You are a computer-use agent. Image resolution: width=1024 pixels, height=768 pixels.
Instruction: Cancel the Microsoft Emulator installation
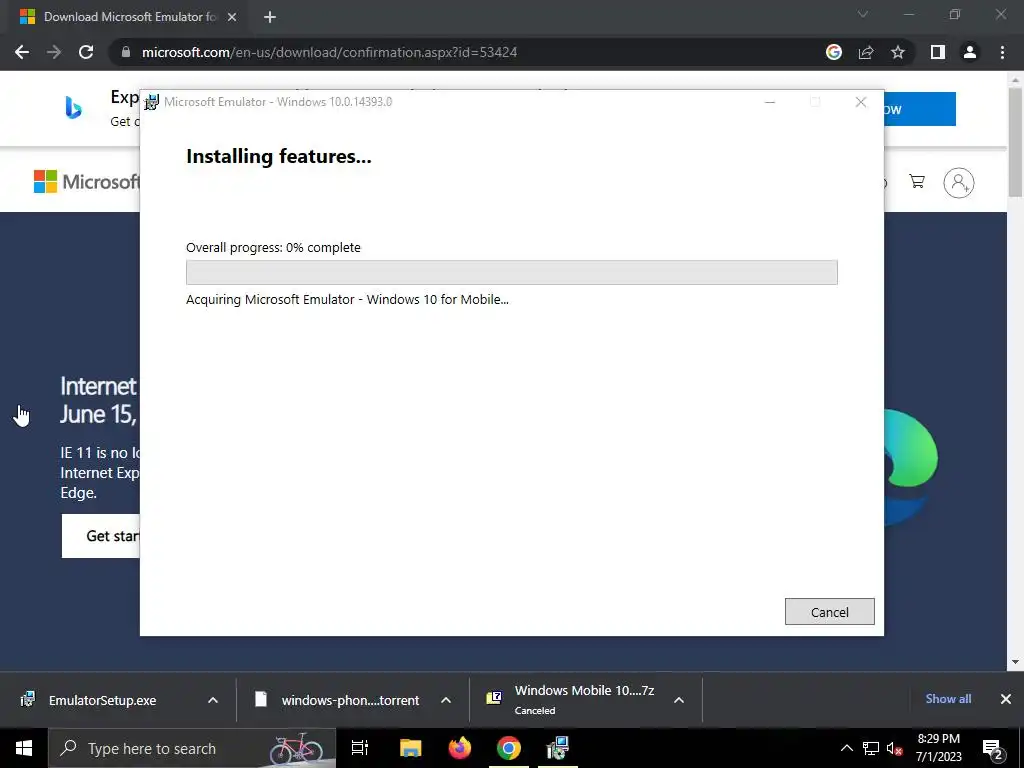829,611
